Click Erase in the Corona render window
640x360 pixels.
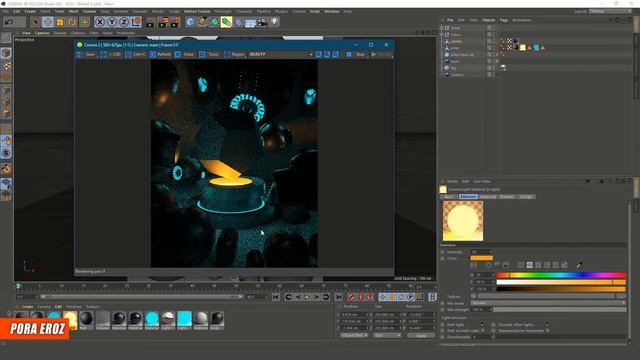(x=184, y=54)
